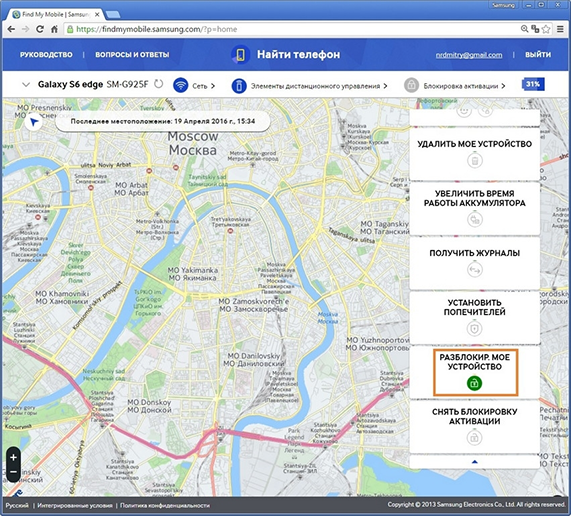
Task: Click ВЫЙТИ to sign out
Action: (x=538, y=55)
